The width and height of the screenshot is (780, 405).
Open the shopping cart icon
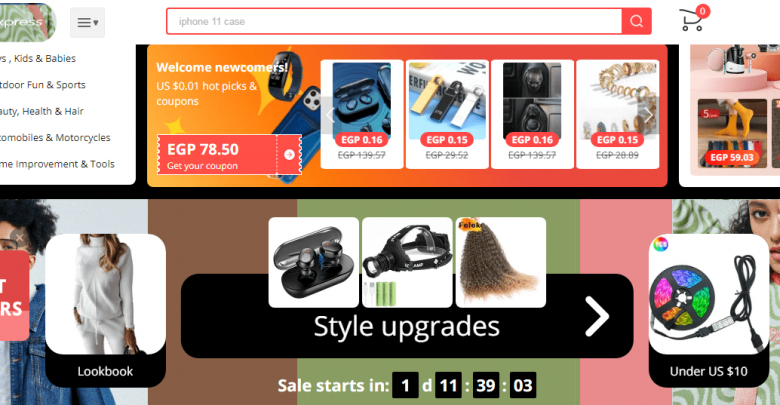693,19
